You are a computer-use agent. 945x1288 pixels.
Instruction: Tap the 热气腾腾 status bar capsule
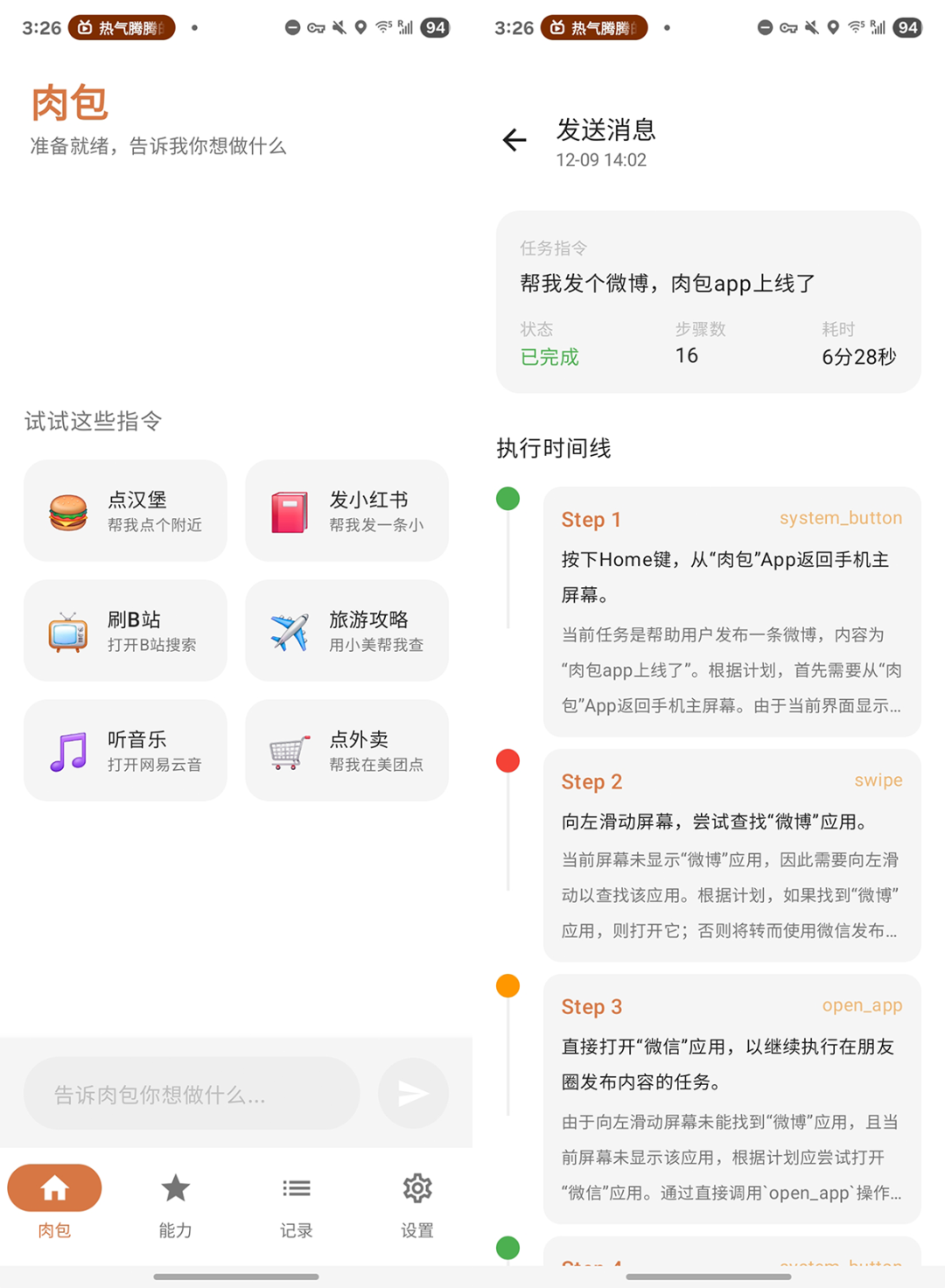click(121, 27)
